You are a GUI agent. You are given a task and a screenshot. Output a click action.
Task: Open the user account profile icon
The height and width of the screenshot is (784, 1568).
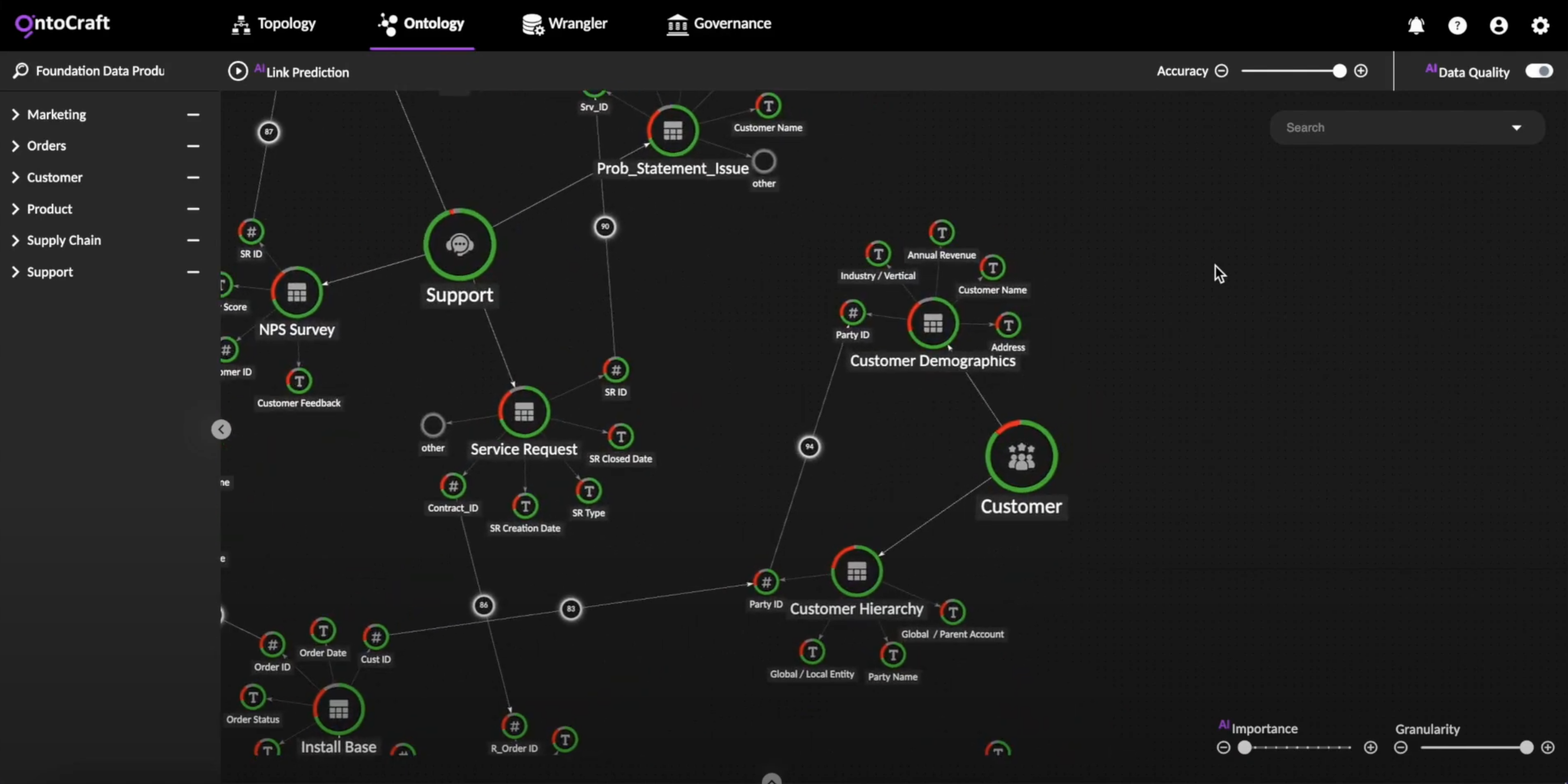[x=1499, y=26]
